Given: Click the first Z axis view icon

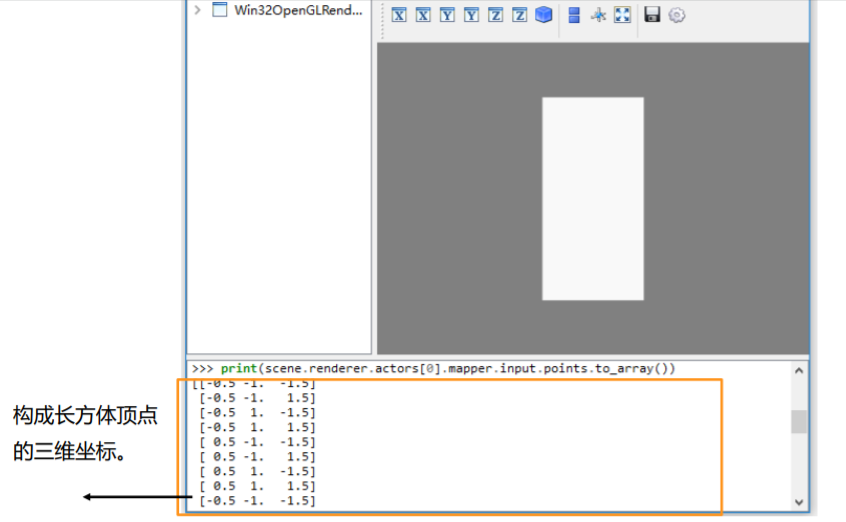Looking at the screenshot, I should click(x=495, y=15).
